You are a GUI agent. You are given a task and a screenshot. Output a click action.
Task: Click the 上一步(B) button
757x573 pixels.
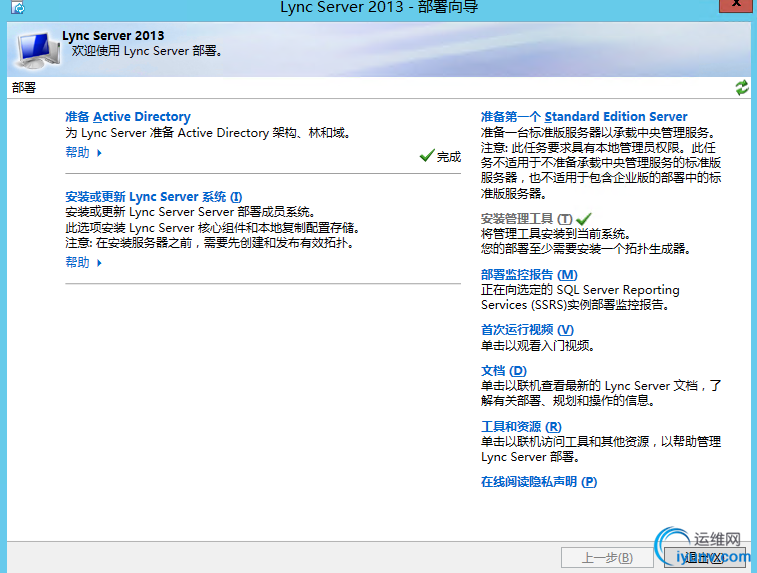(x=607, y=558)
